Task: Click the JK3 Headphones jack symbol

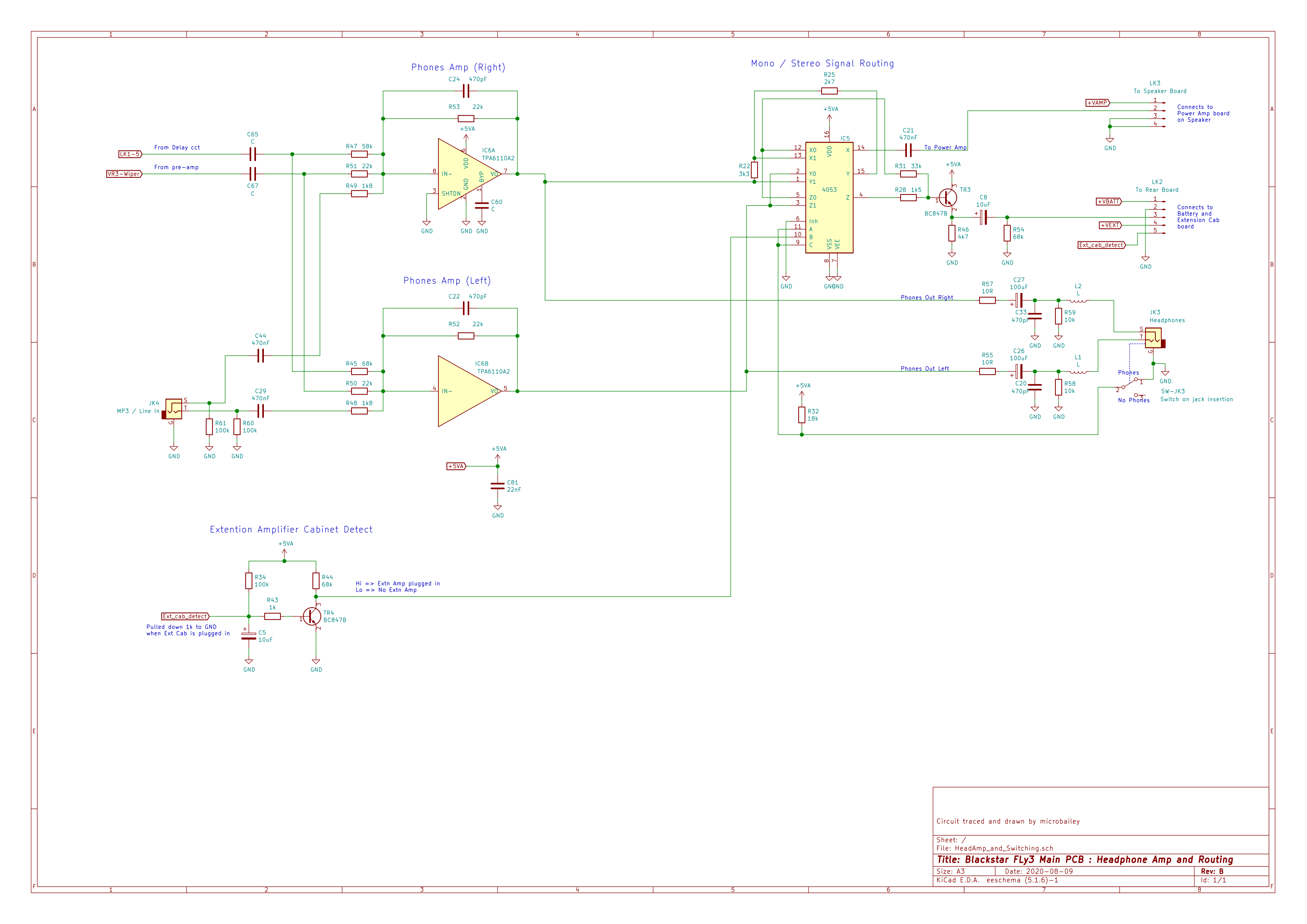Action: [1153, 339]
